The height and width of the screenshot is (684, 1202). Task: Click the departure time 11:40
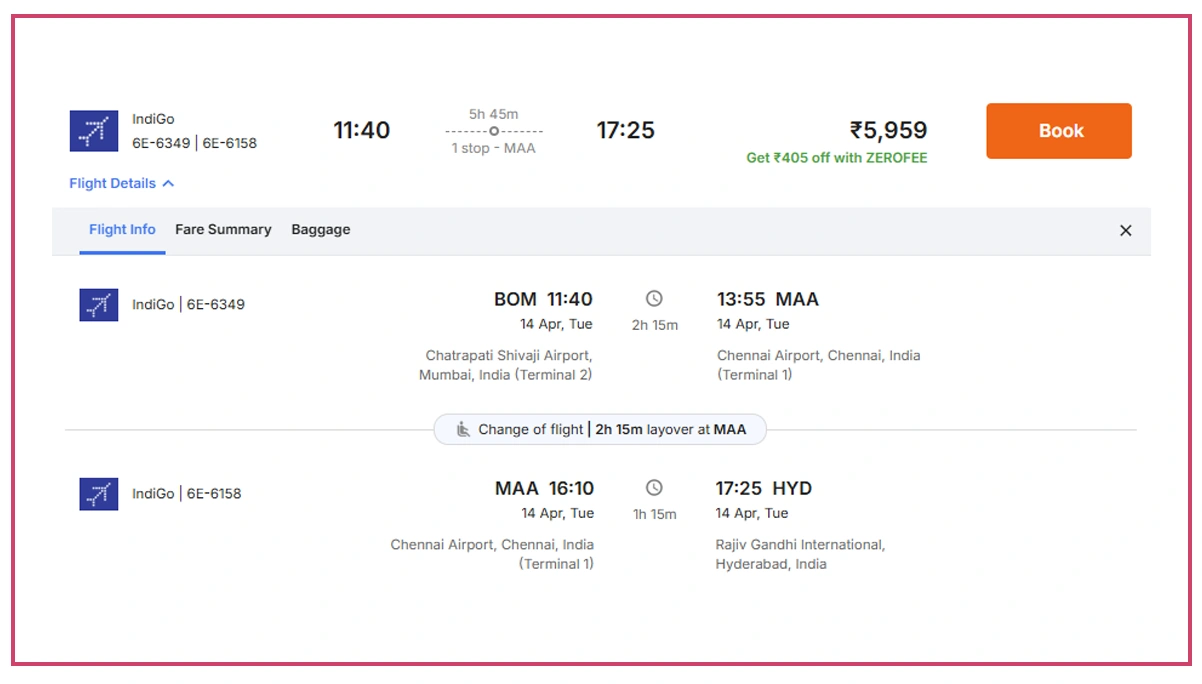[x=361, y=130]
